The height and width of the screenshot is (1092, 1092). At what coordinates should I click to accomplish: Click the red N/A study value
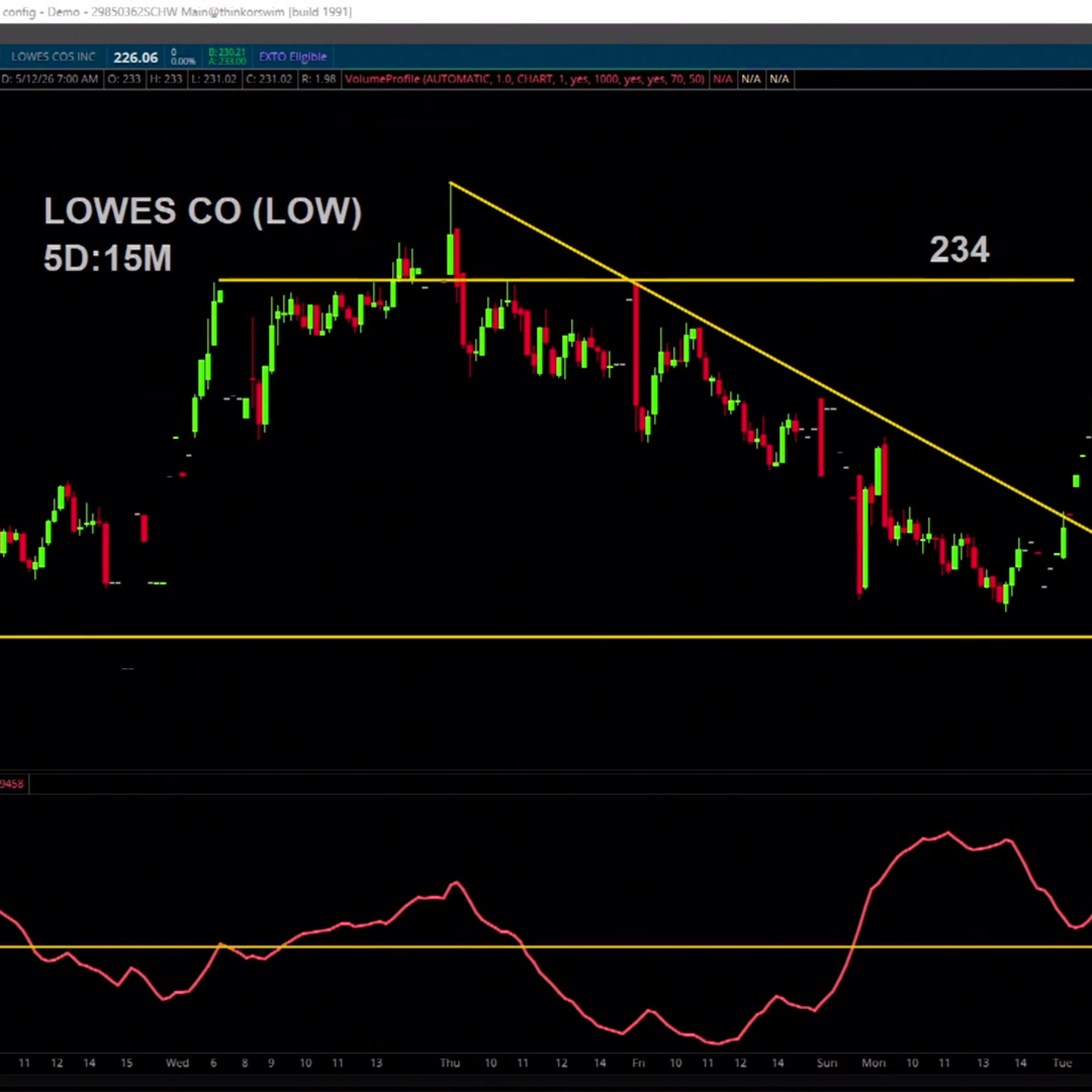coord(722,79)
